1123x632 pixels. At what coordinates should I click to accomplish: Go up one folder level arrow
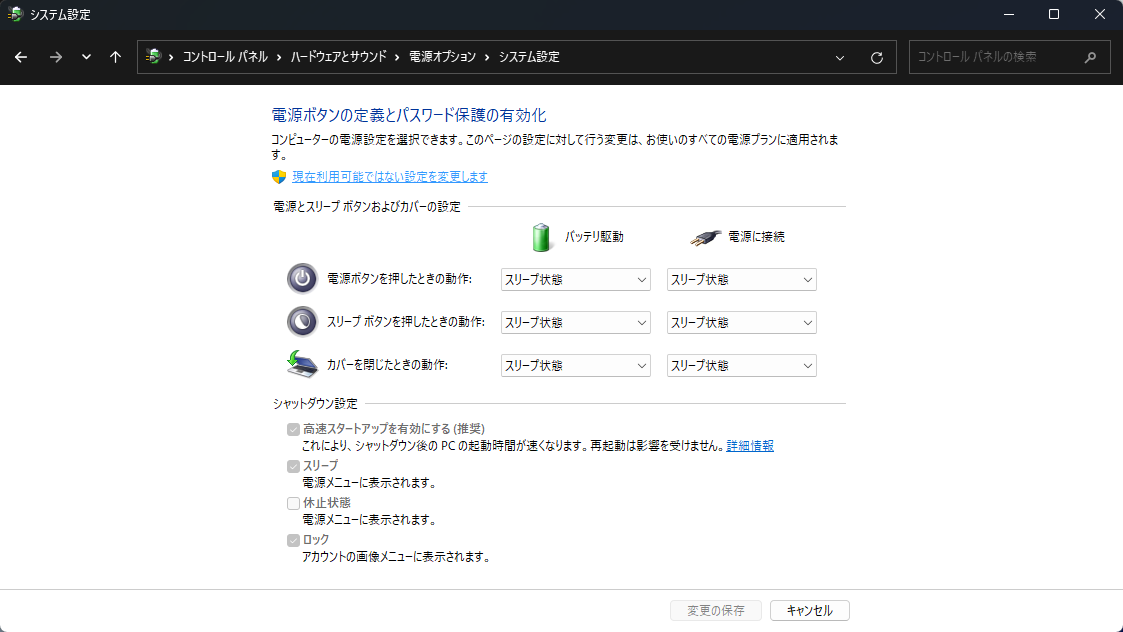click(x=115, y=57)
